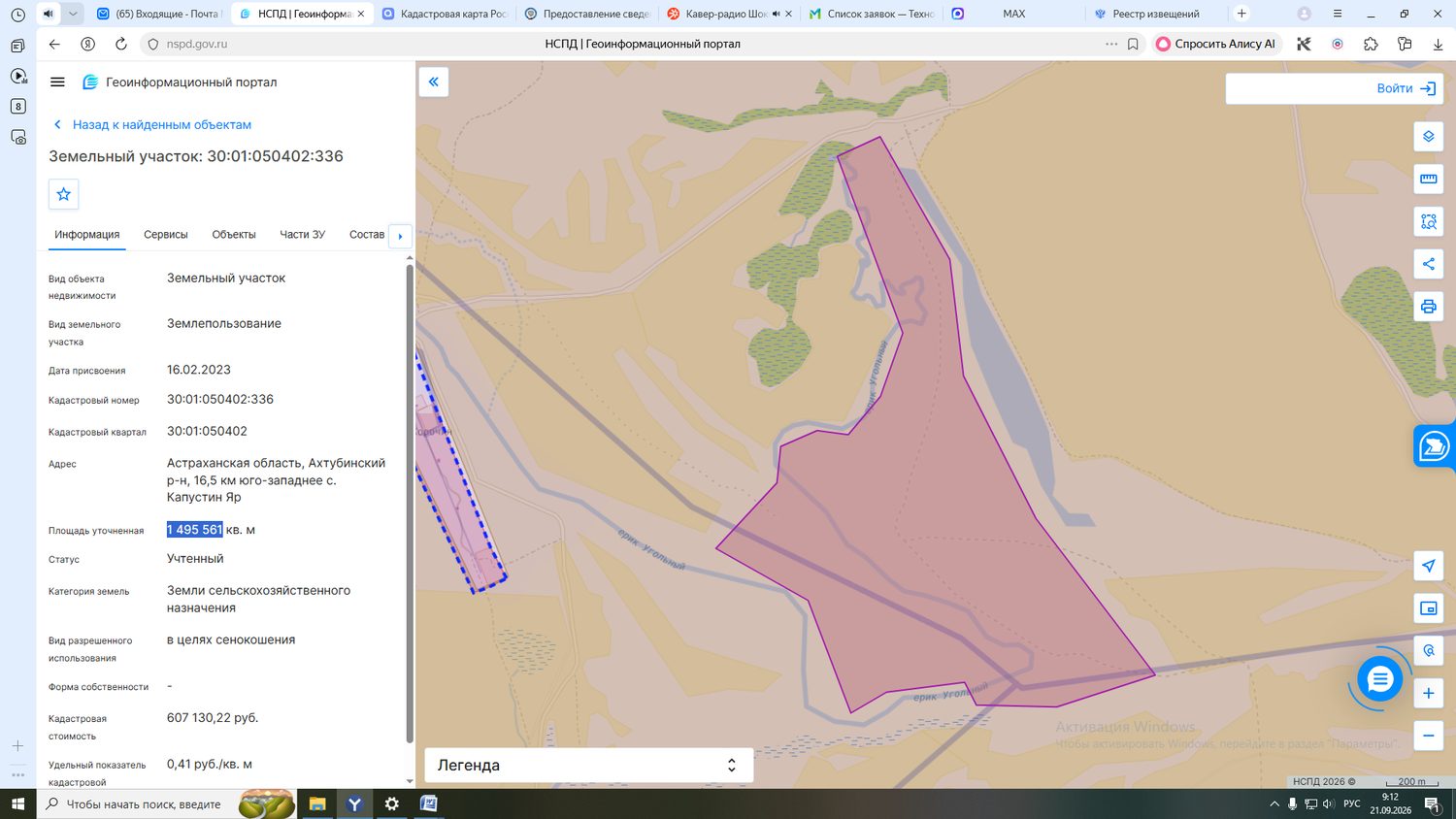Toggle the overview mini-map icon
Screen dimensions: 1456x819
[x=1428, y=608]
